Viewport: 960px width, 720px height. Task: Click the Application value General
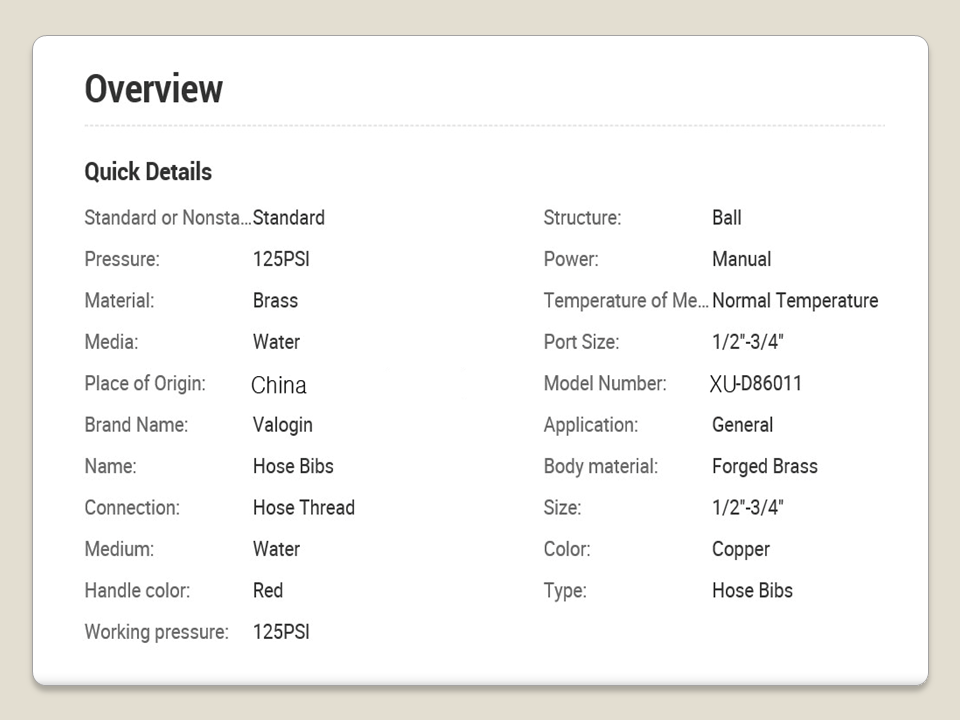742,425
